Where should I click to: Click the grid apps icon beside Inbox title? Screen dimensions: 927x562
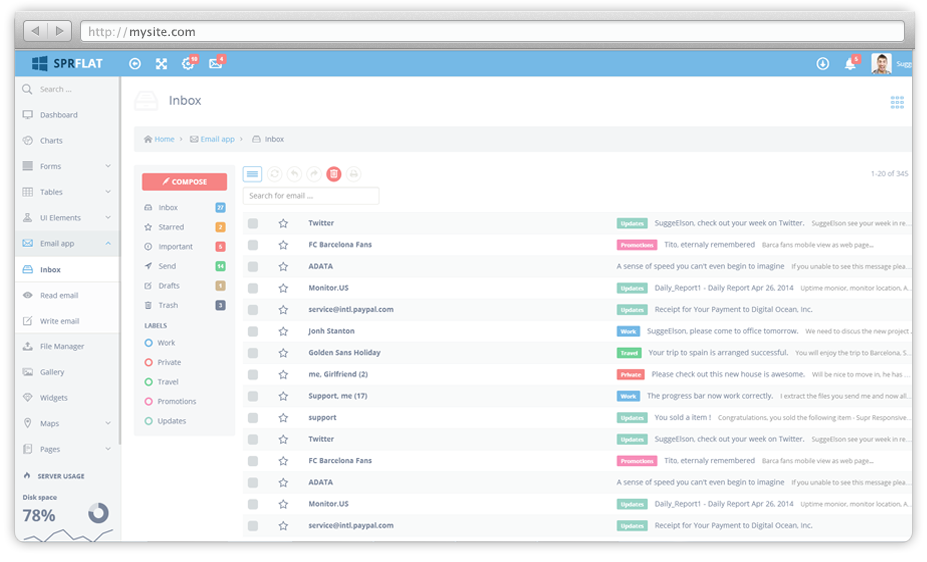[x=897, y=102]
